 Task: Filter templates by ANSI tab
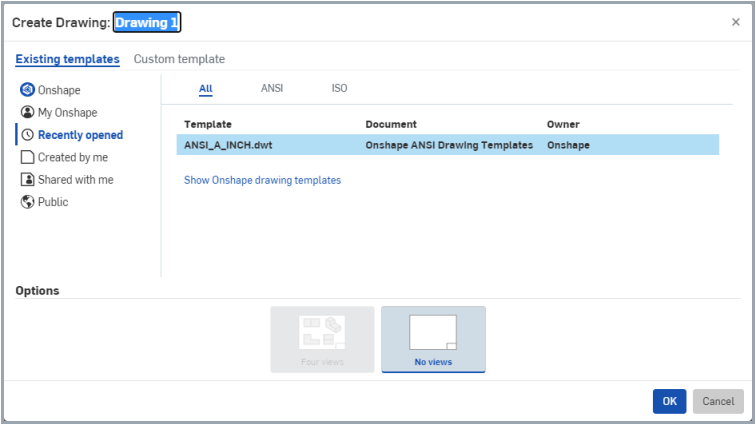[x=272, y=88]
